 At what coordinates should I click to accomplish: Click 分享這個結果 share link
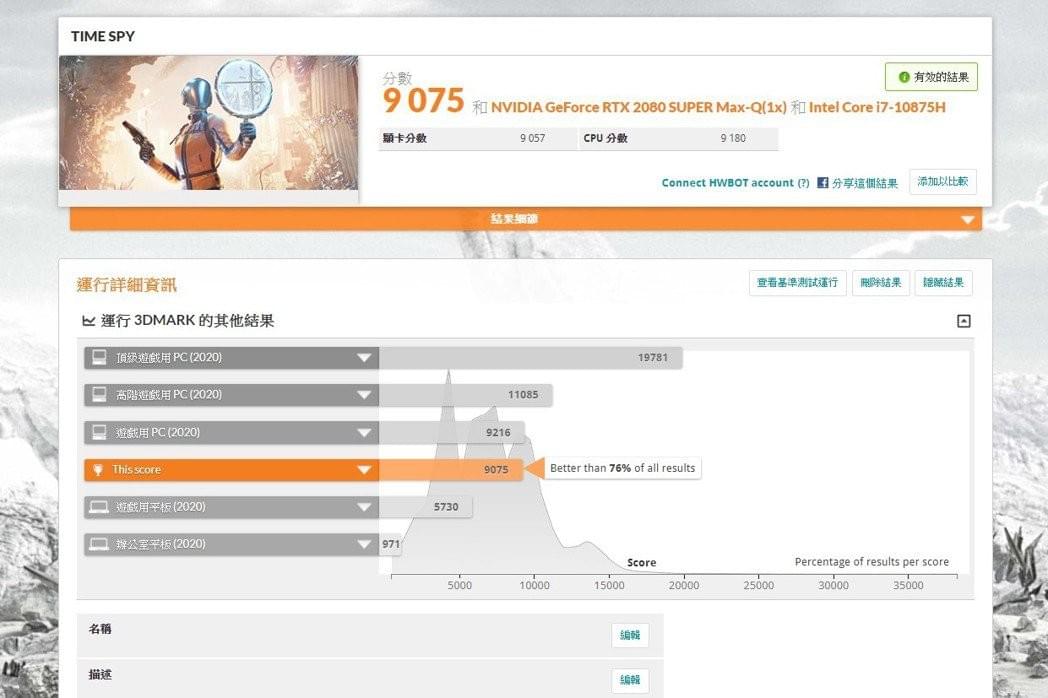(865, 183)
